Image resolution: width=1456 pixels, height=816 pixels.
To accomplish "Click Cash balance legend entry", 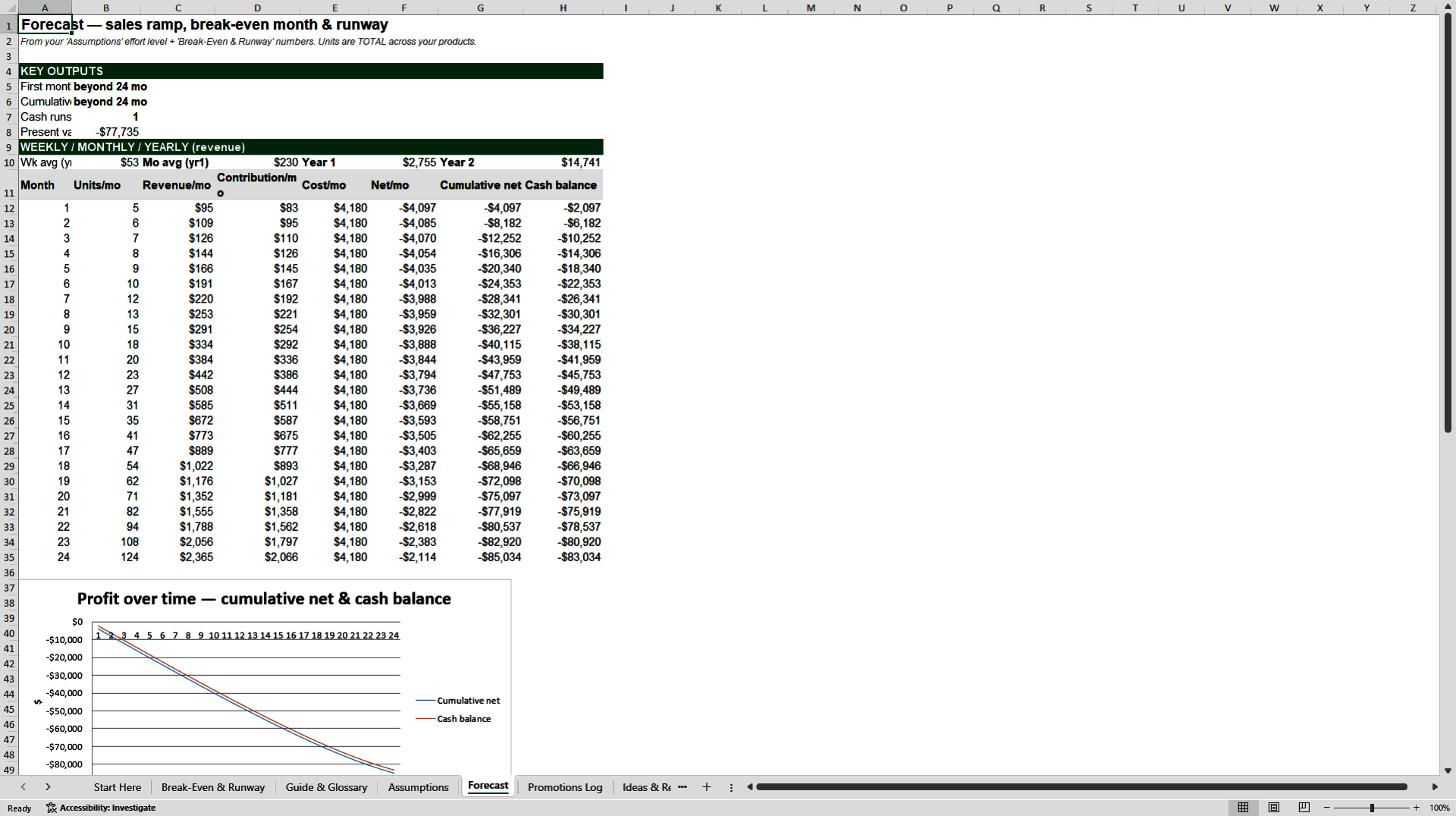I will tap(453, 719).
